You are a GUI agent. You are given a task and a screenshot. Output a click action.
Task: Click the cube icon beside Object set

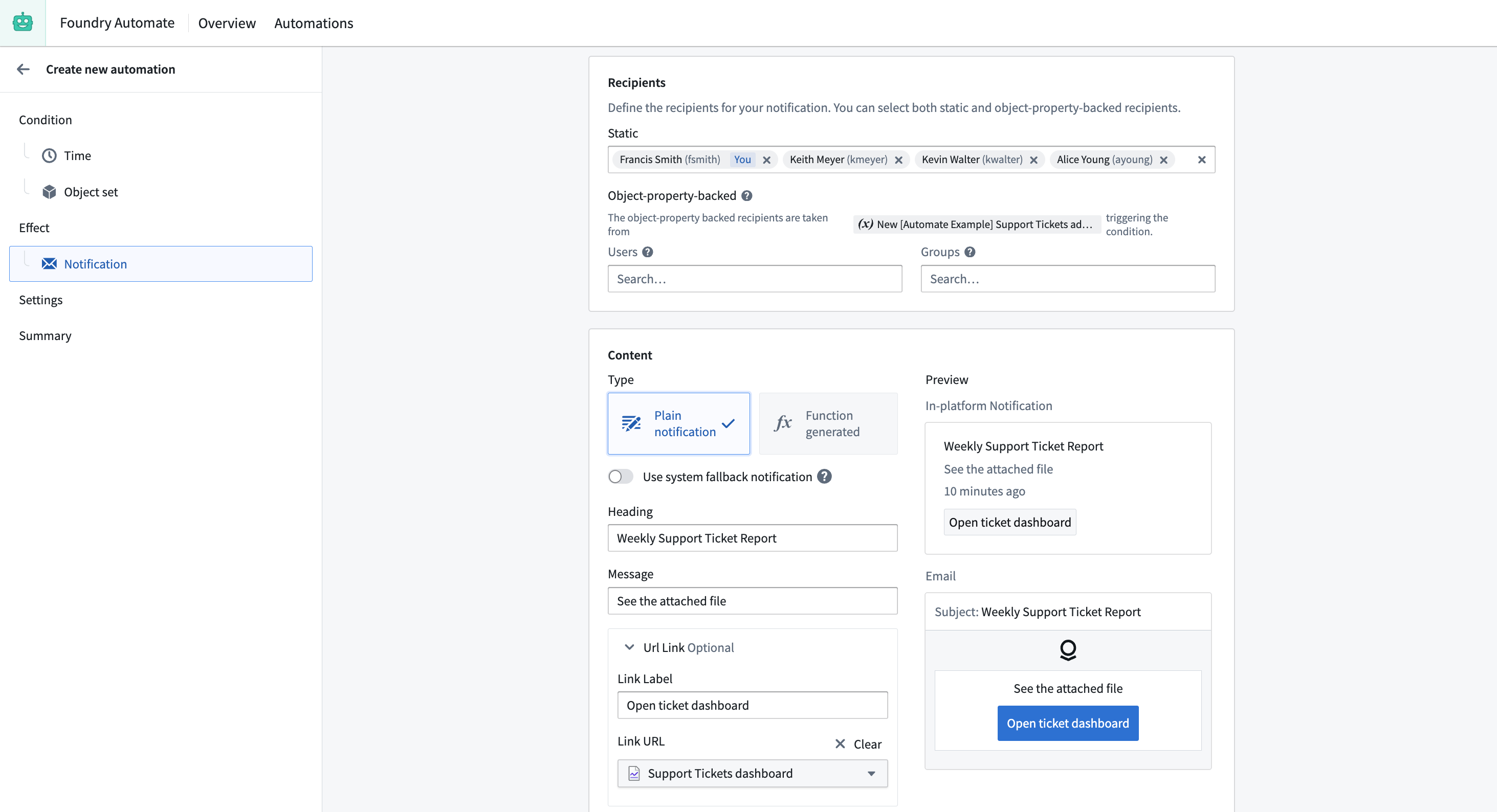[50, 192]
